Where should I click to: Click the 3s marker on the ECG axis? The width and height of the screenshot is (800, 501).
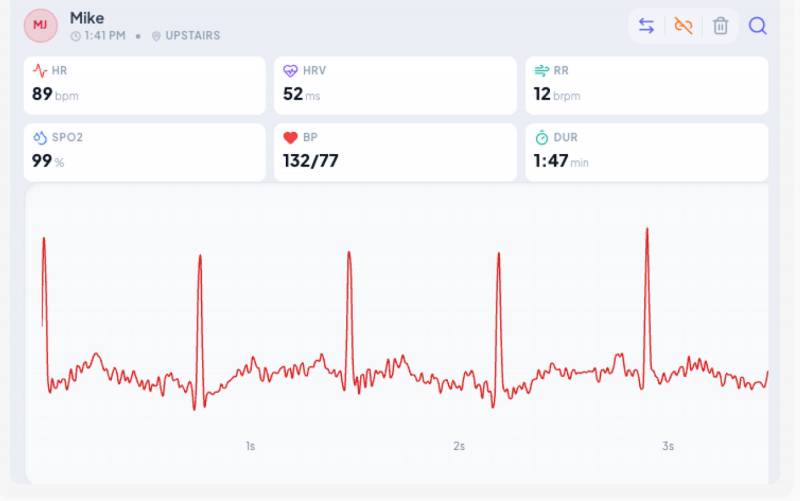(668, 446)
